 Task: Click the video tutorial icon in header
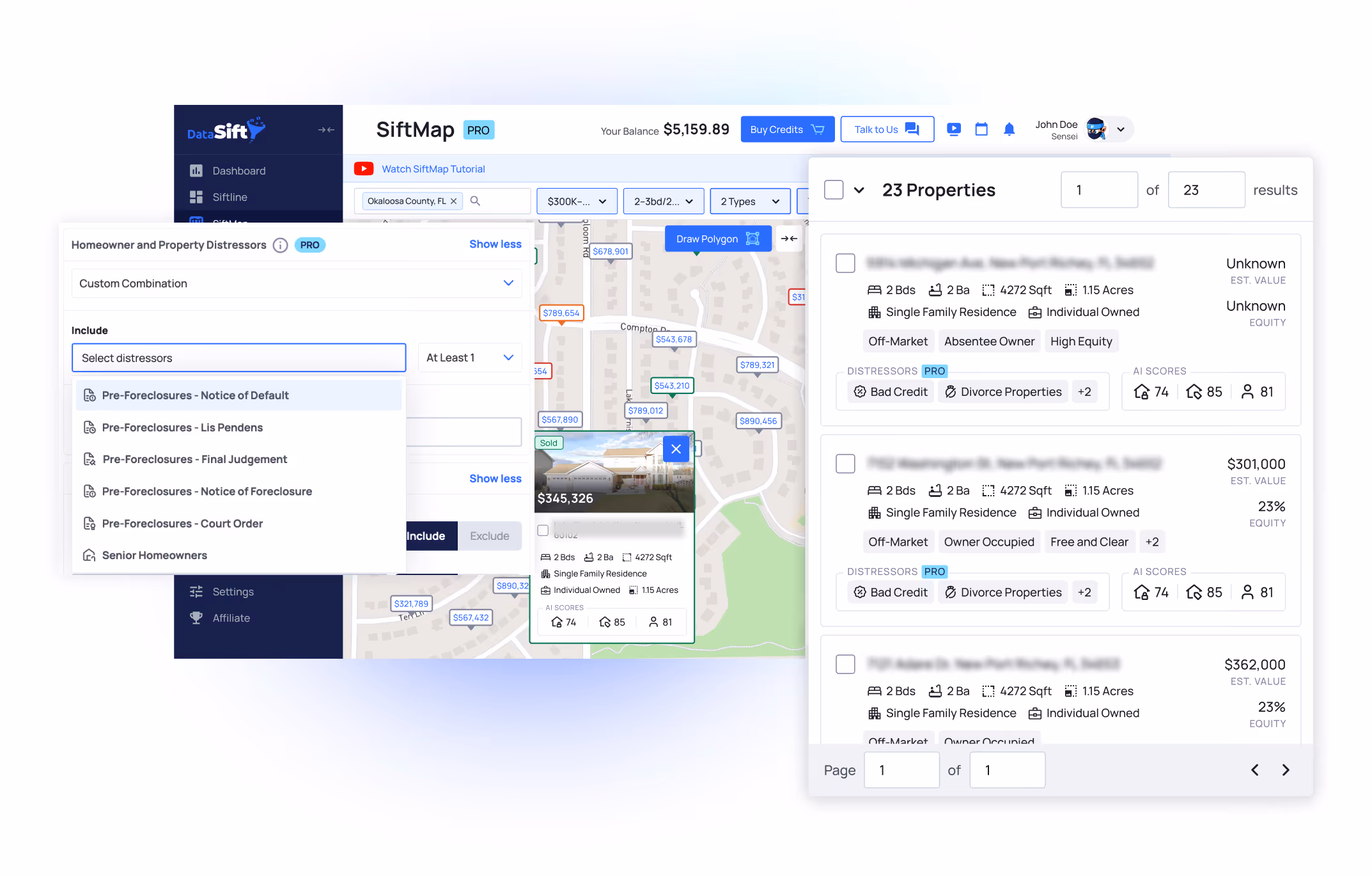[x=953, y=129]
